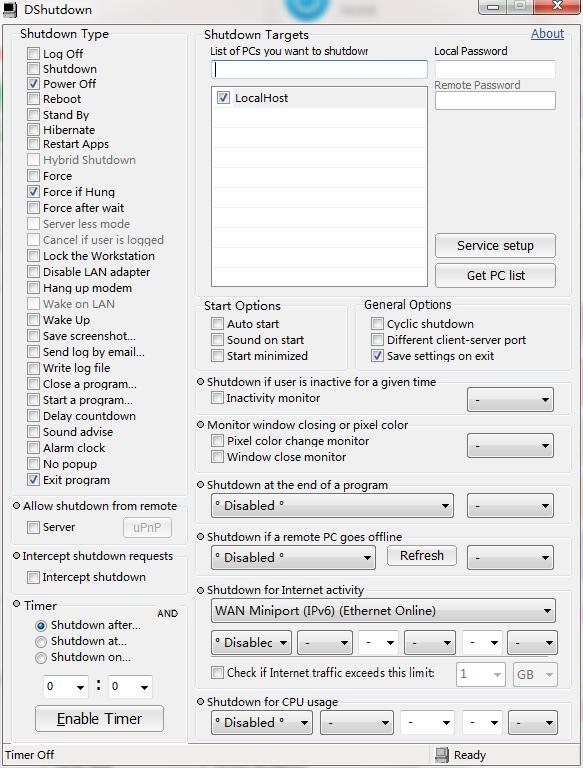Enable the Wake Up checkbox
The width and height of the screenshot is (583, 768).
coord(33,320)
